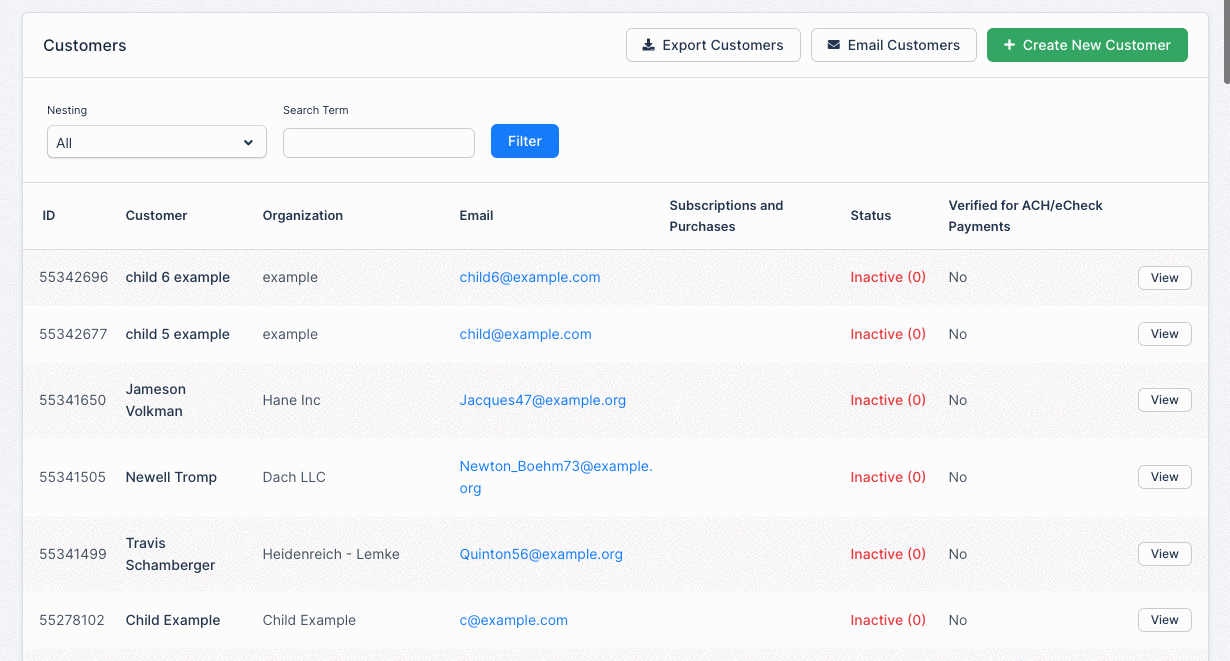View customer Child Example
Viewport: 1230px width, 661px height.
pyautogui.click(x=1165, y=620)
